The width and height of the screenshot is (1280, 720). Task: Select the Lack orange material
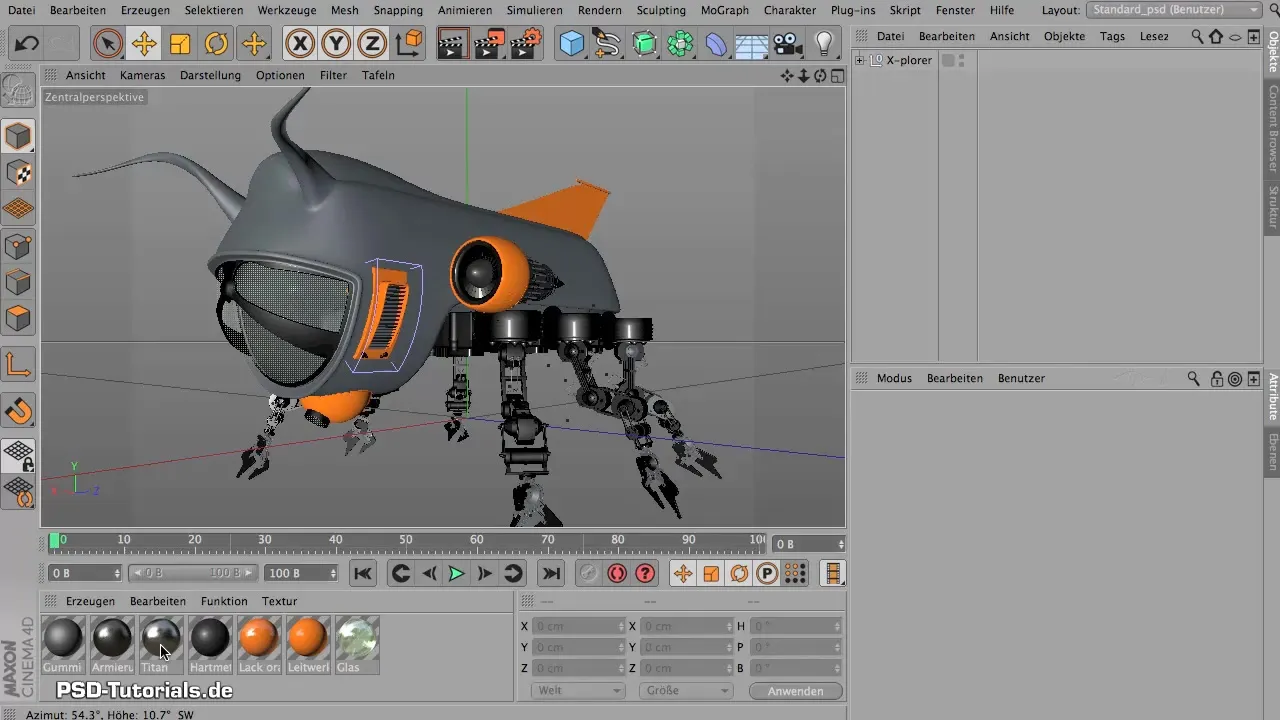click(x=259, y=644)
